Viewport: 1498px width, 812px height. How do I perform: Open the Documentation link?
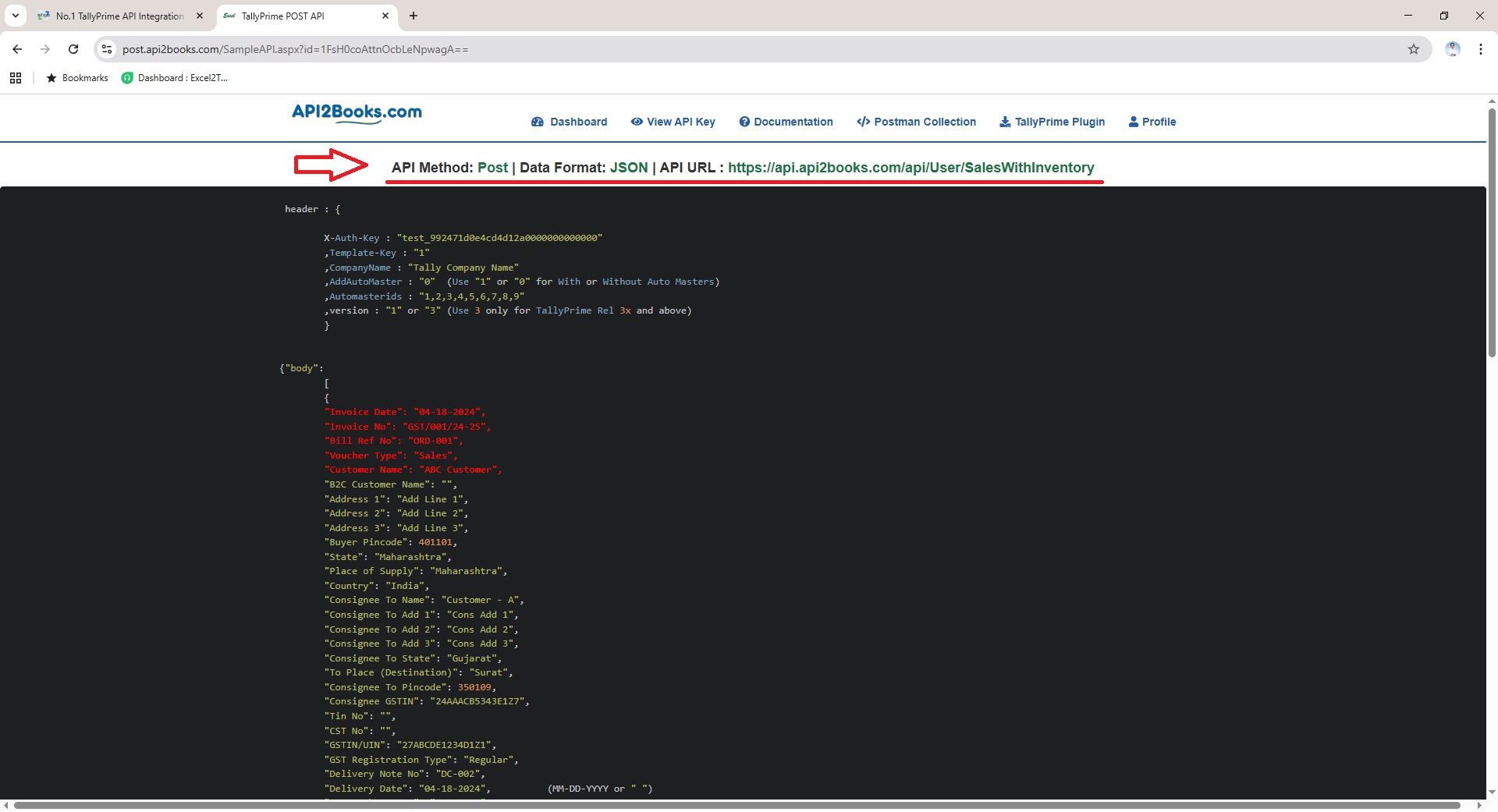[x=786, y=122]
